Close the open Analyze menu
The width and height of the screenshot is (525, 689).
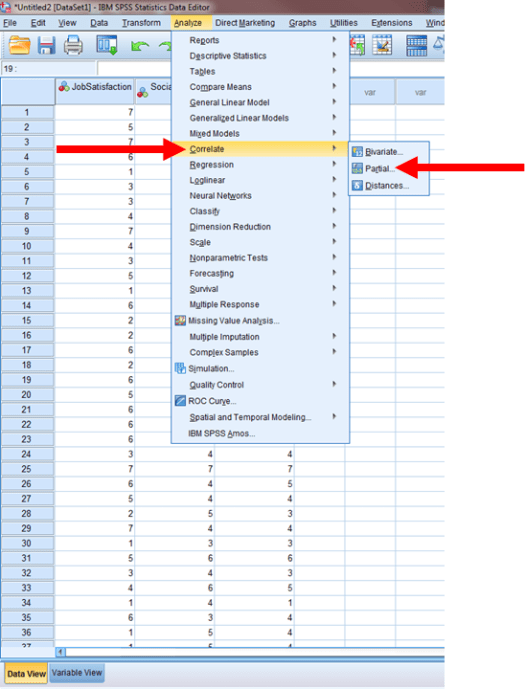188,23
